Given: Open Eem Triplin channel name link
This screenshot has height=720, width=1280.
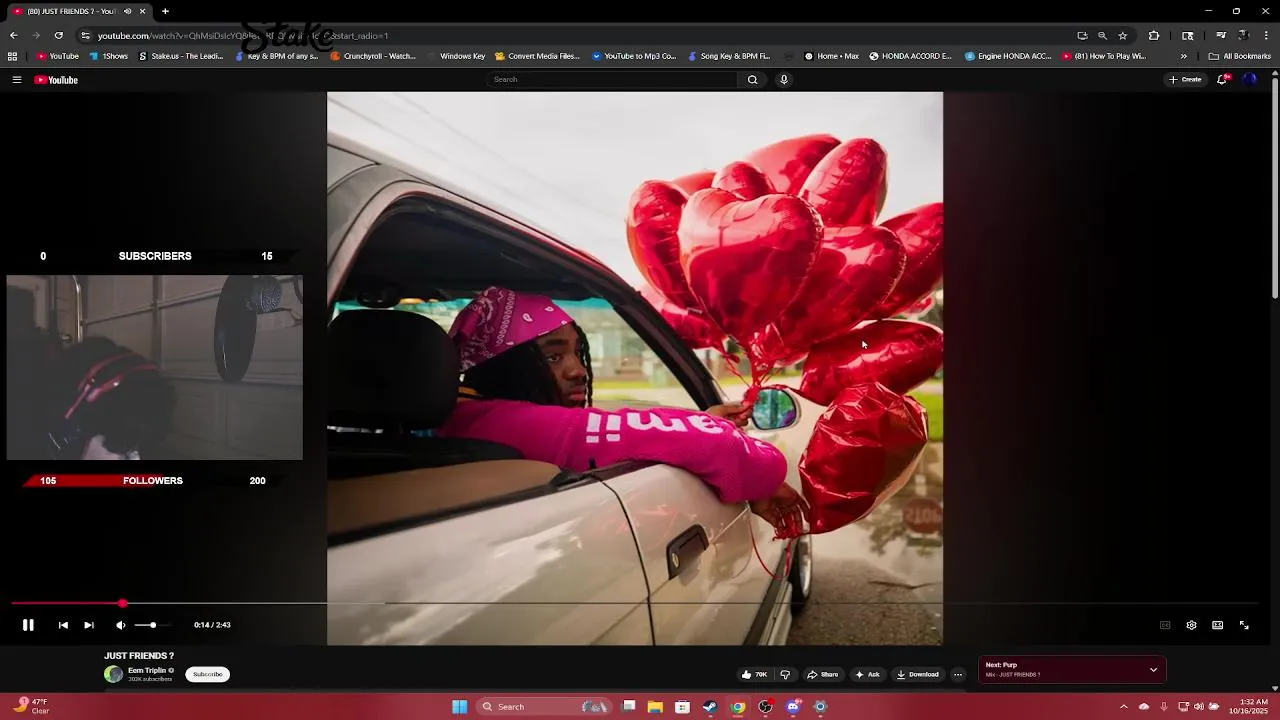Looking at the screenshot, I should coord(147,670).
